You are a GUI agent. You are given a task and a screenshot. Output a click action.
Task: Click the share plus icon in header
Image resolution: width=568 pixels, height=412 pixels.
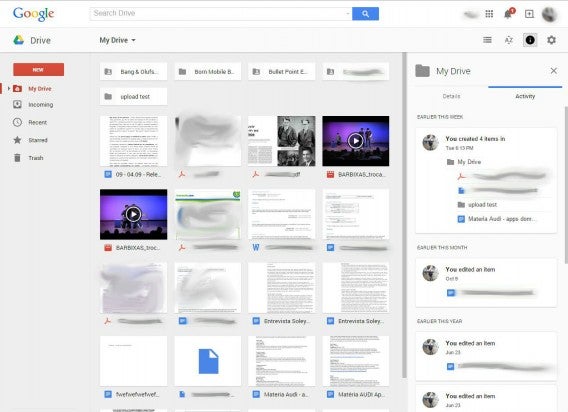tap(529, 14)
